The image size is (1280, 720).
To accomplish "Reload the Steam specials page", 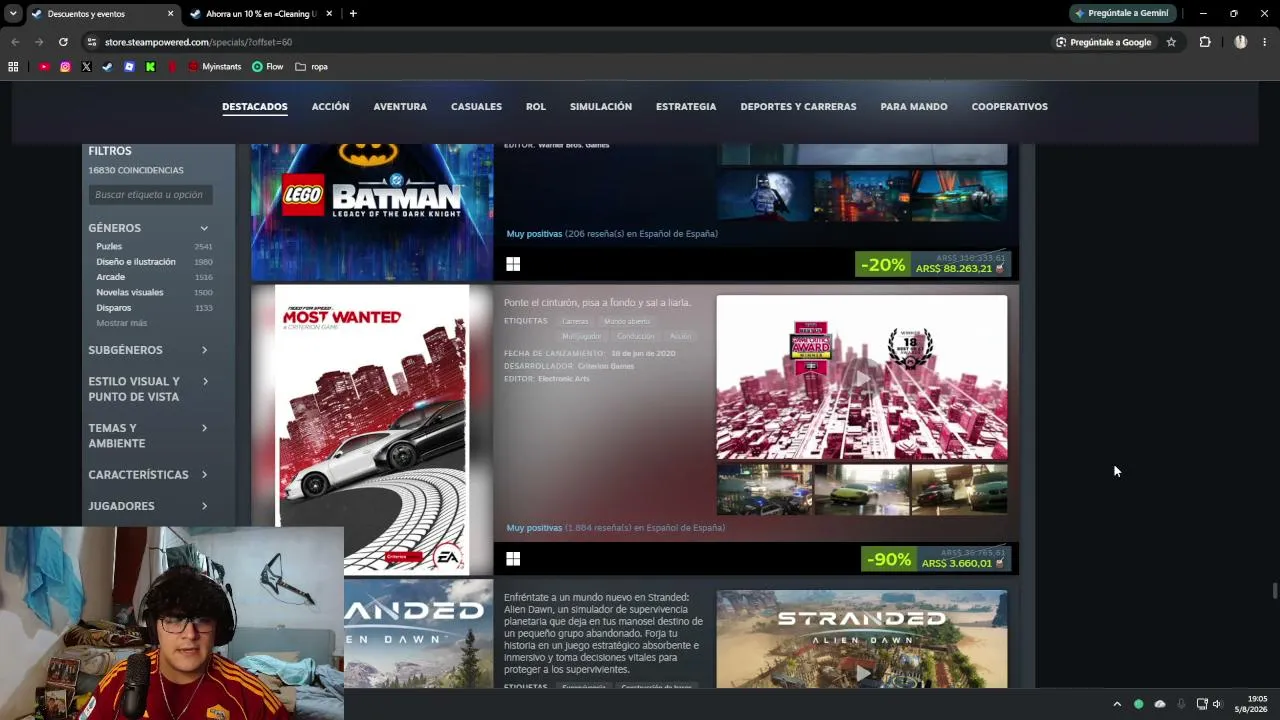I will (63, 42).
